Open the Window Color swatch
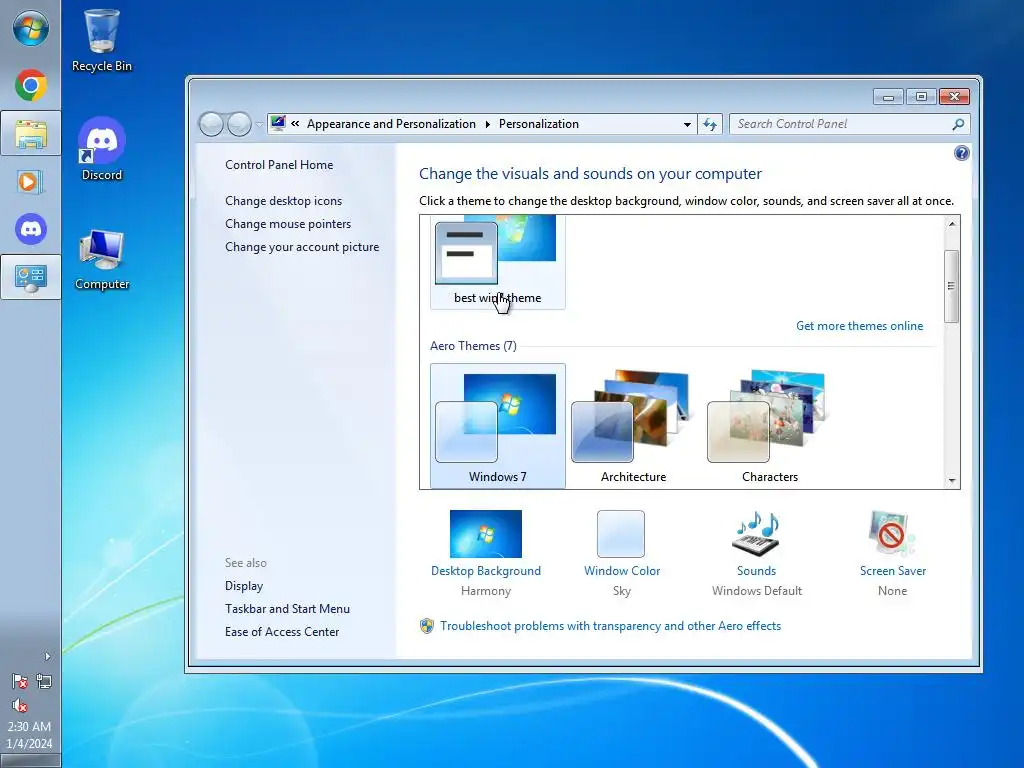1024x768 pixels. [x=621, y=534]
